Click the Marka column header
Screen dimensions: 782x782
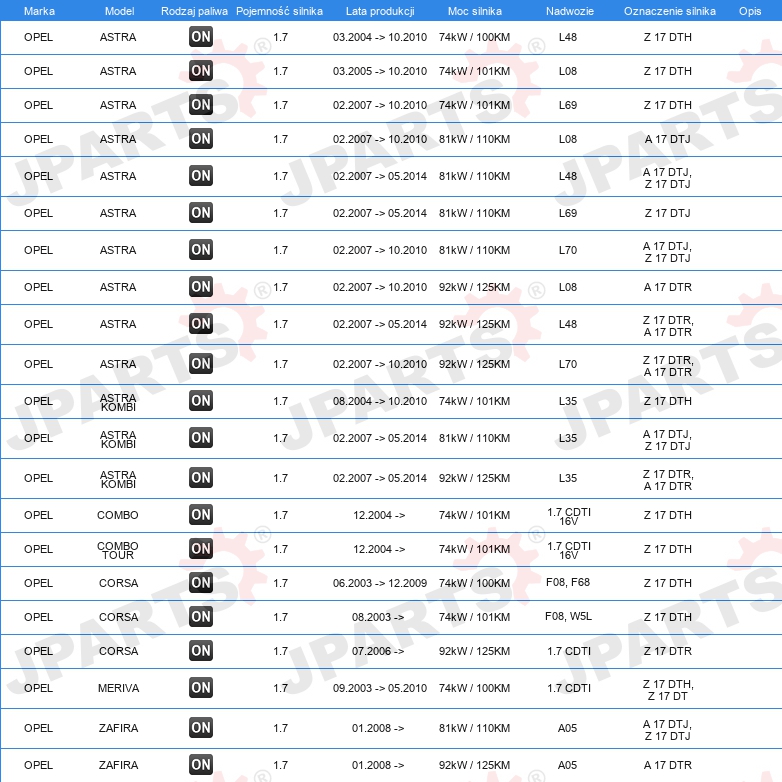coord(39,11)
